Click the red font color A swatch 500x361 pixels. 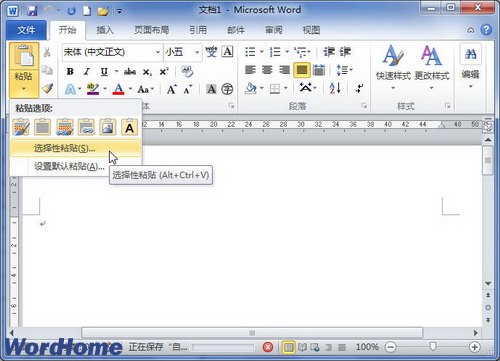click(x=119, y=89)
